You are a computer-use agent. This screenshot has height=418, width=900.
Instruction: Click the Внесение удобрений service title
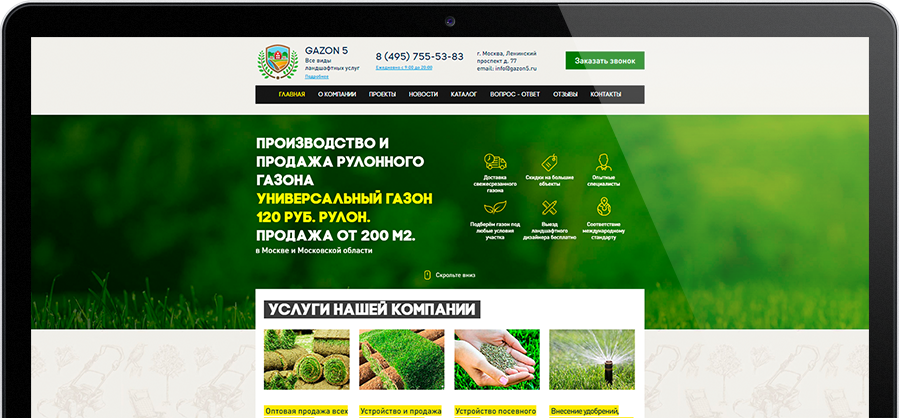(584, 411)
